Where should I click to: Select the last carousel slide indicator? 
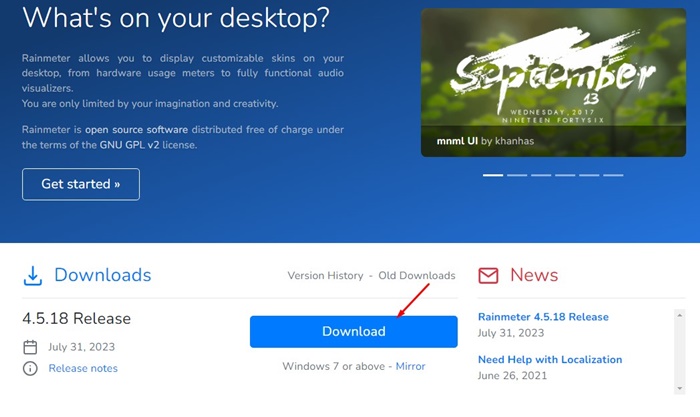(x=613, y=175)
